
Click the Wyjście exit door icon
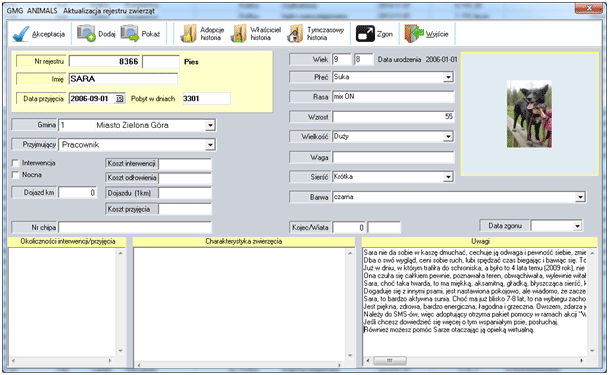pos(414,34)
